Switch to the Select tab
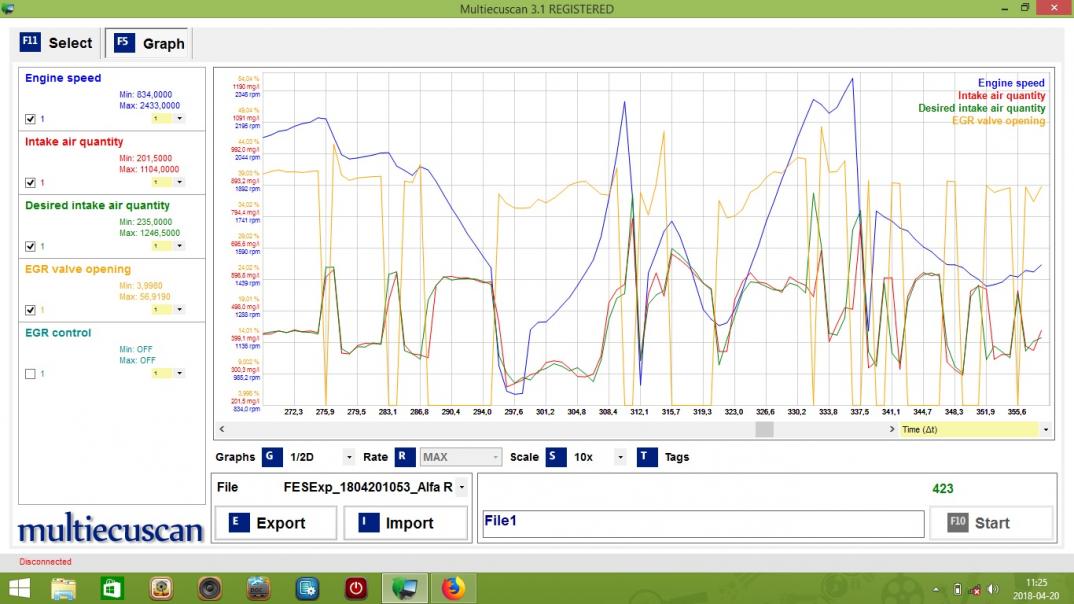This screenshot has width=1074, height=604. click(56, 43)
